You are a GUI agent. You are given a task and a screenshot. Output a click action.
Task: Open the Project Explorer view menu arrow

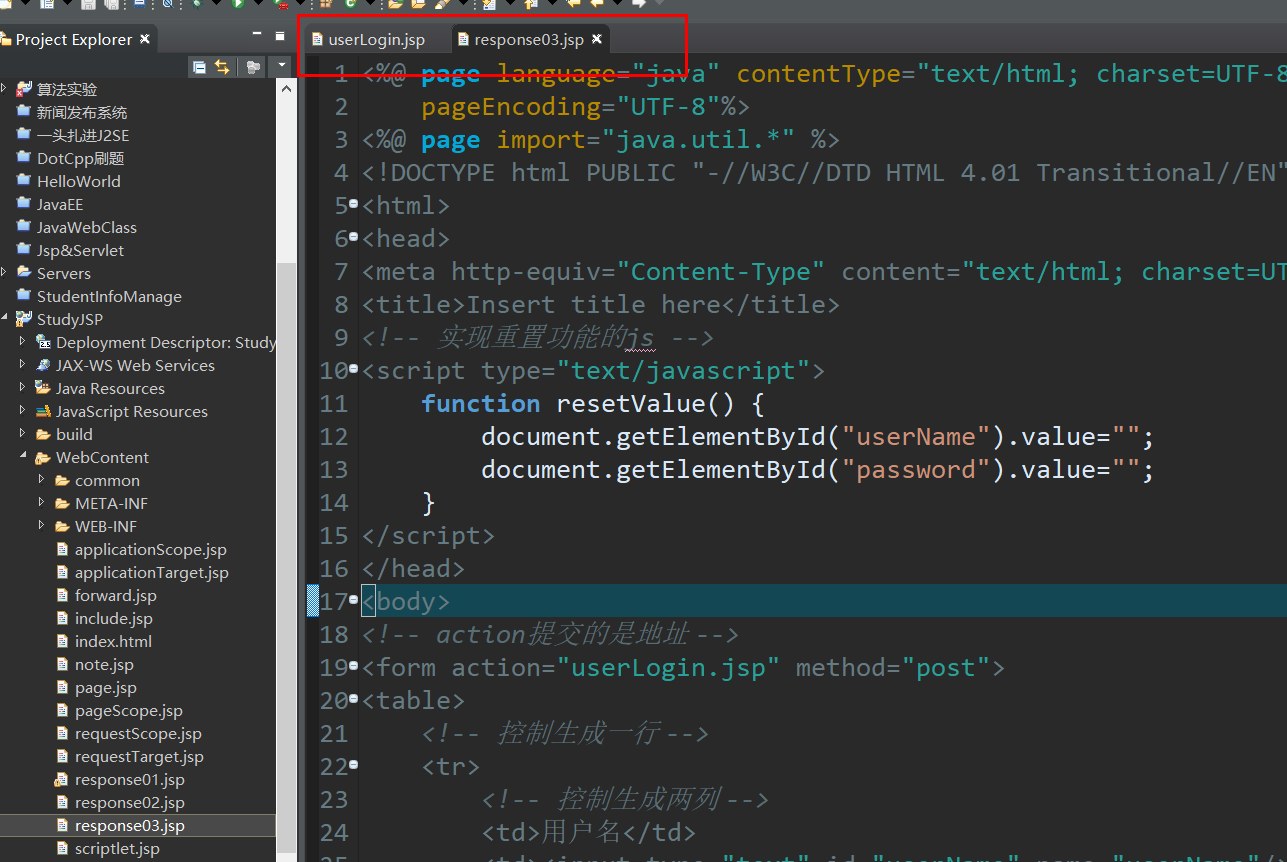[281, 67]
